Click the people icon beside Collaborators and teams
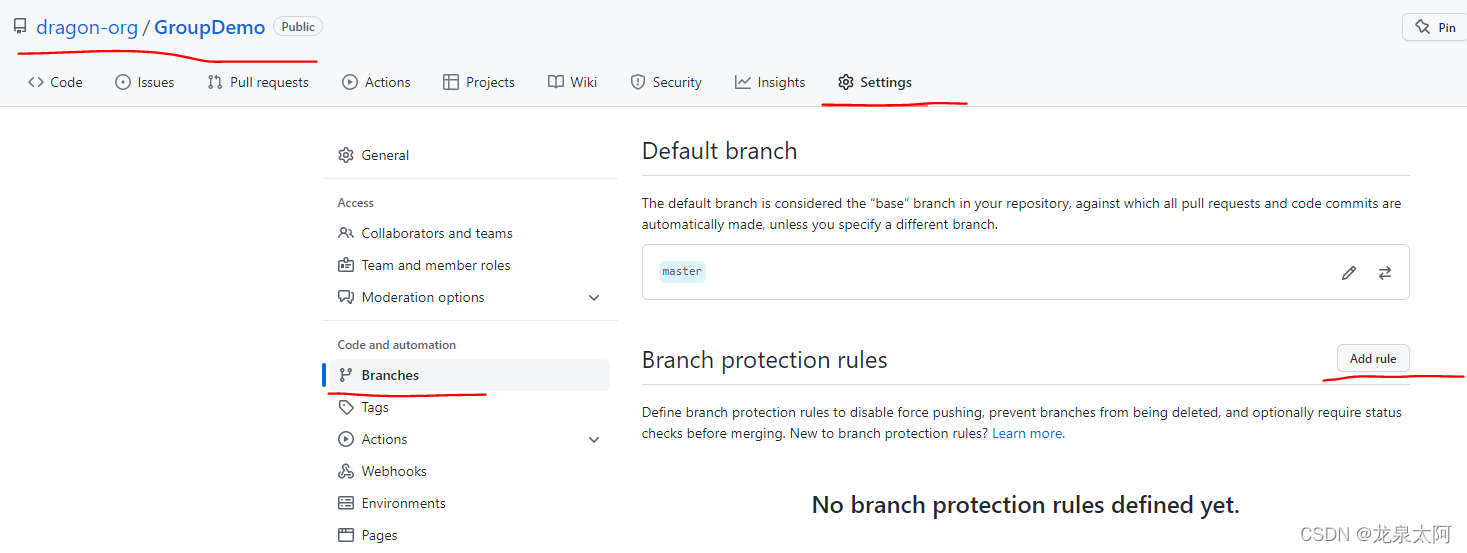 click(346, 233)
